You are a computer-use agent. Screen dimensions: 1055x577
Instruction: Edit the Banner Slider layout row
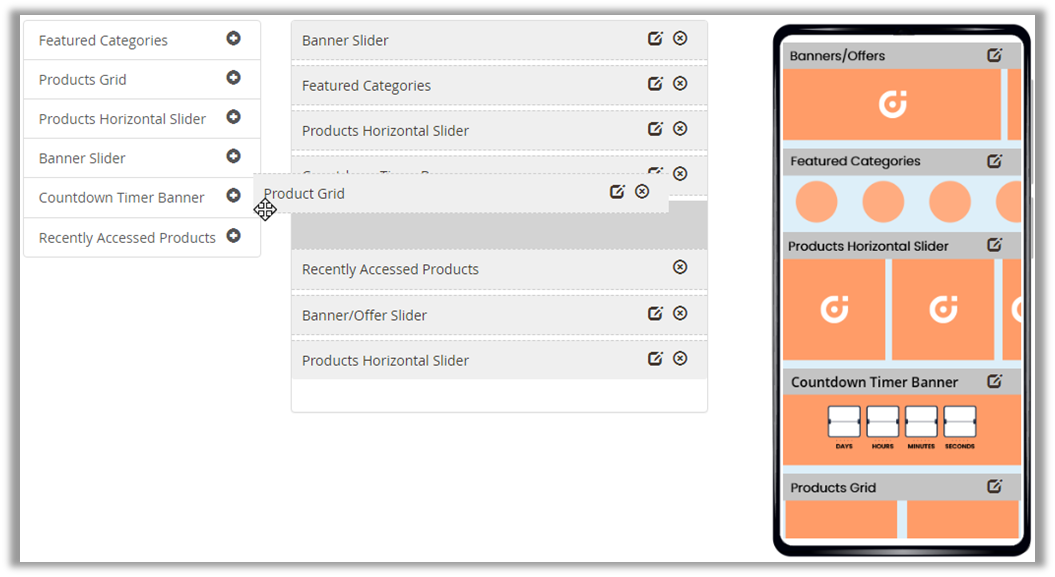(x=655, y=39)
